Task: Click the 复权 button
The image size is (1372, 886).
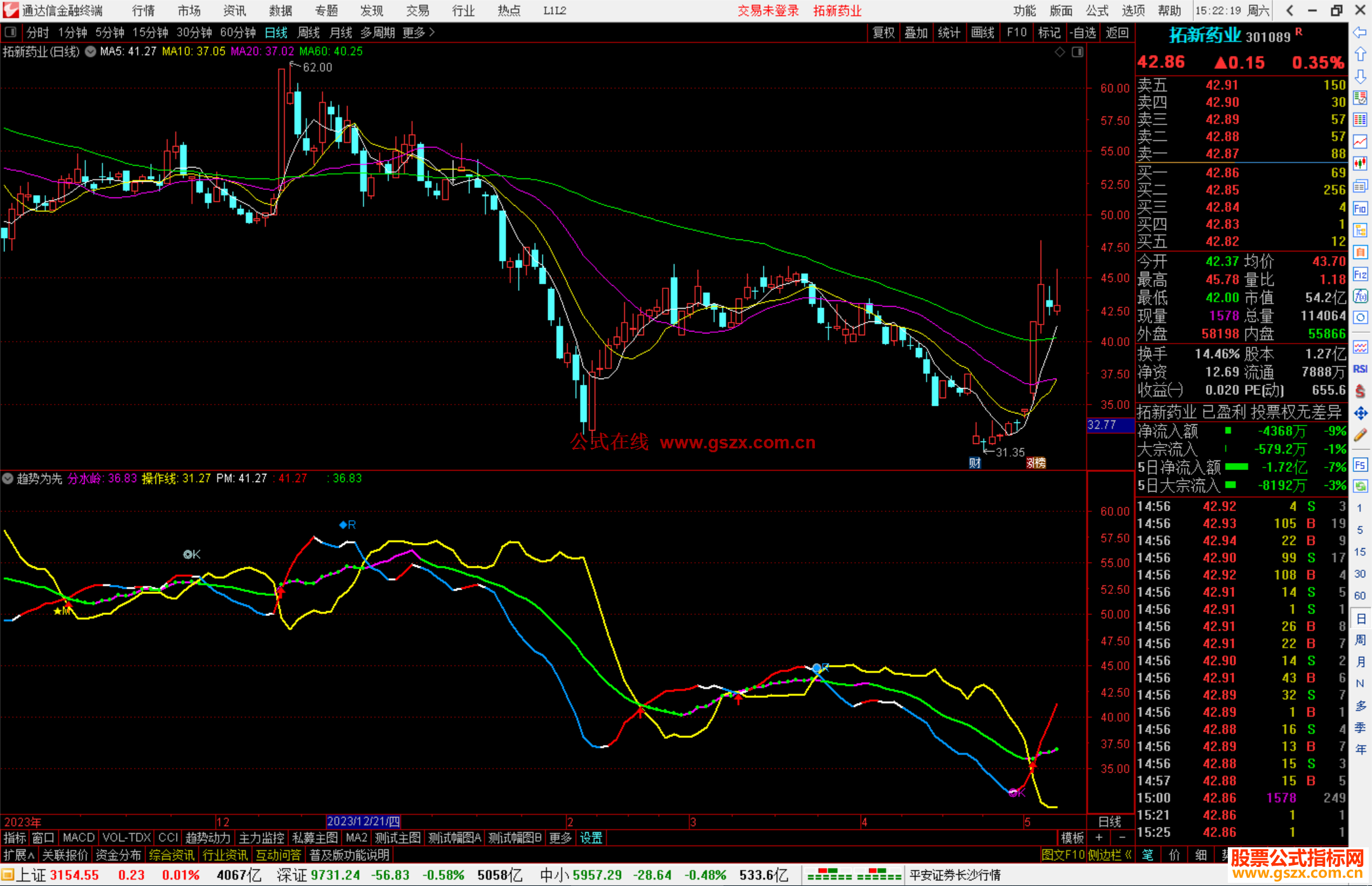Action: pos(884,32)
